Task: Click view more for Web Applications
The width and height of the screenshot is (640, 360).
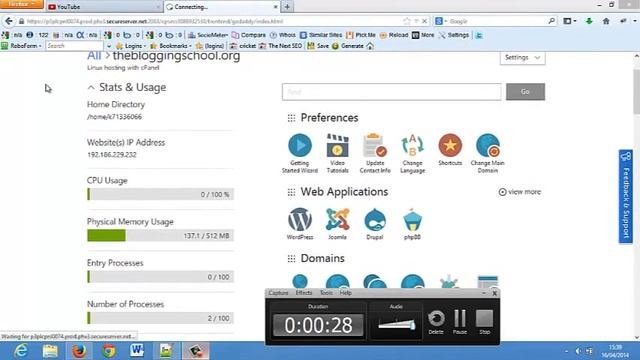Action: click(520, 192)
